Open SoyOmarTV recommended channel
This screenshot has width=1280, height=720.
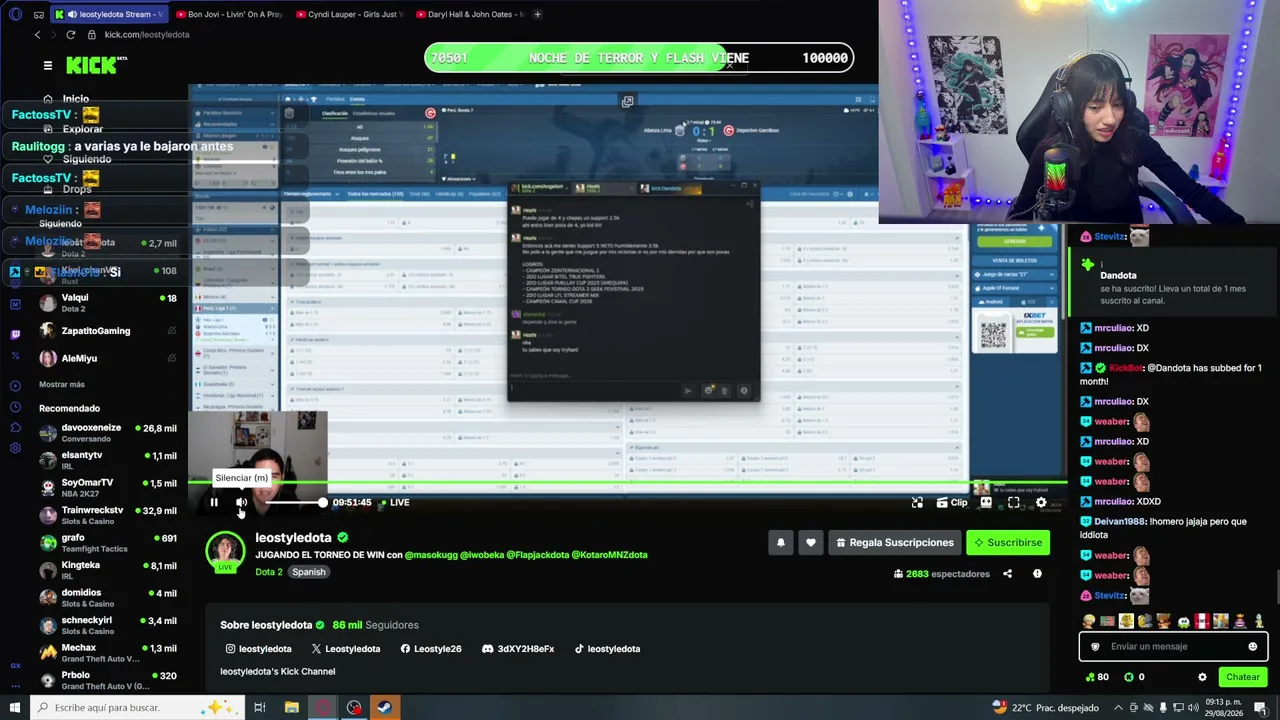108,488
